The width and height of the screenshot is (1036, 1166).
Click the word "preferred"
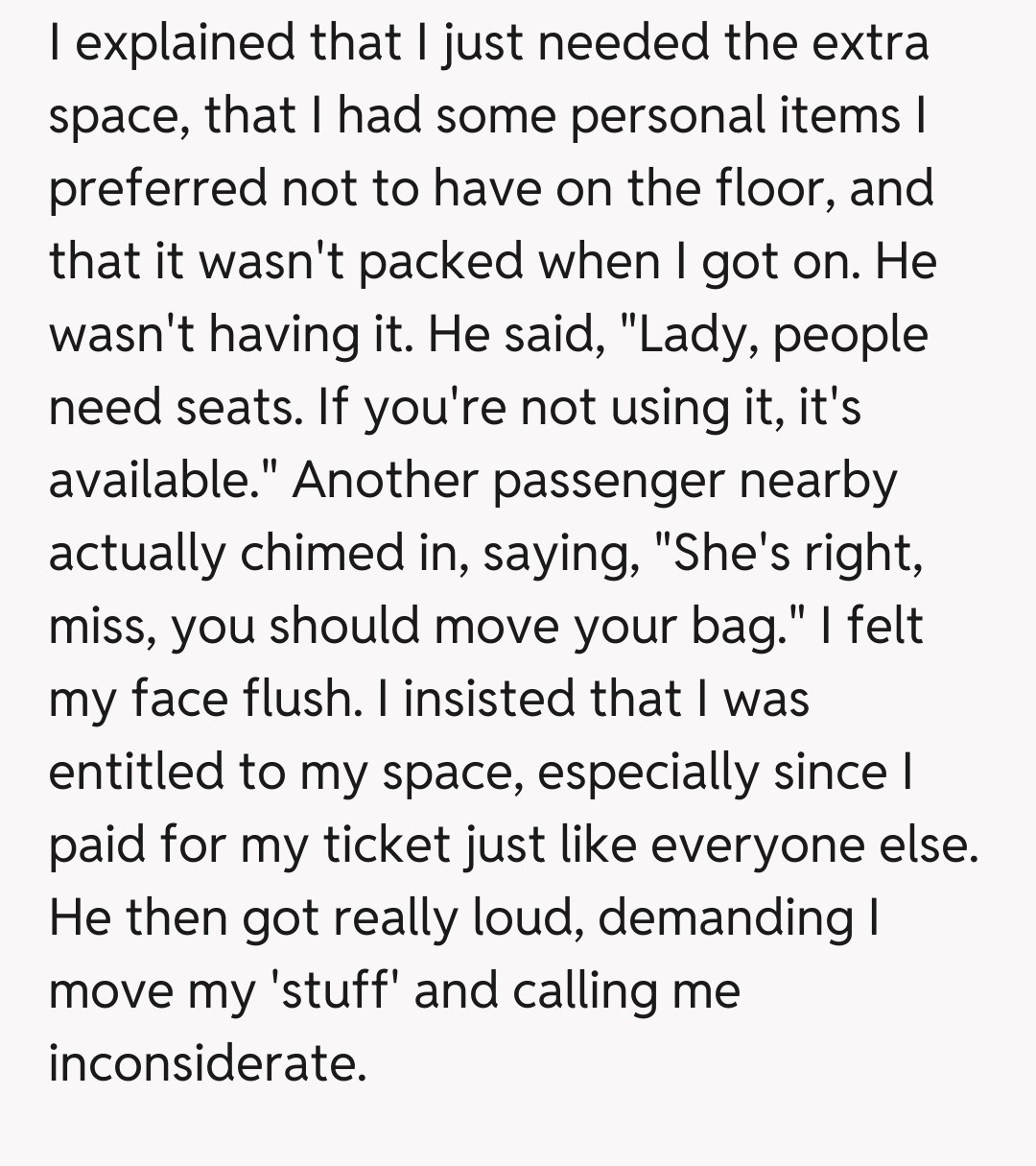[x=157, y=189]
